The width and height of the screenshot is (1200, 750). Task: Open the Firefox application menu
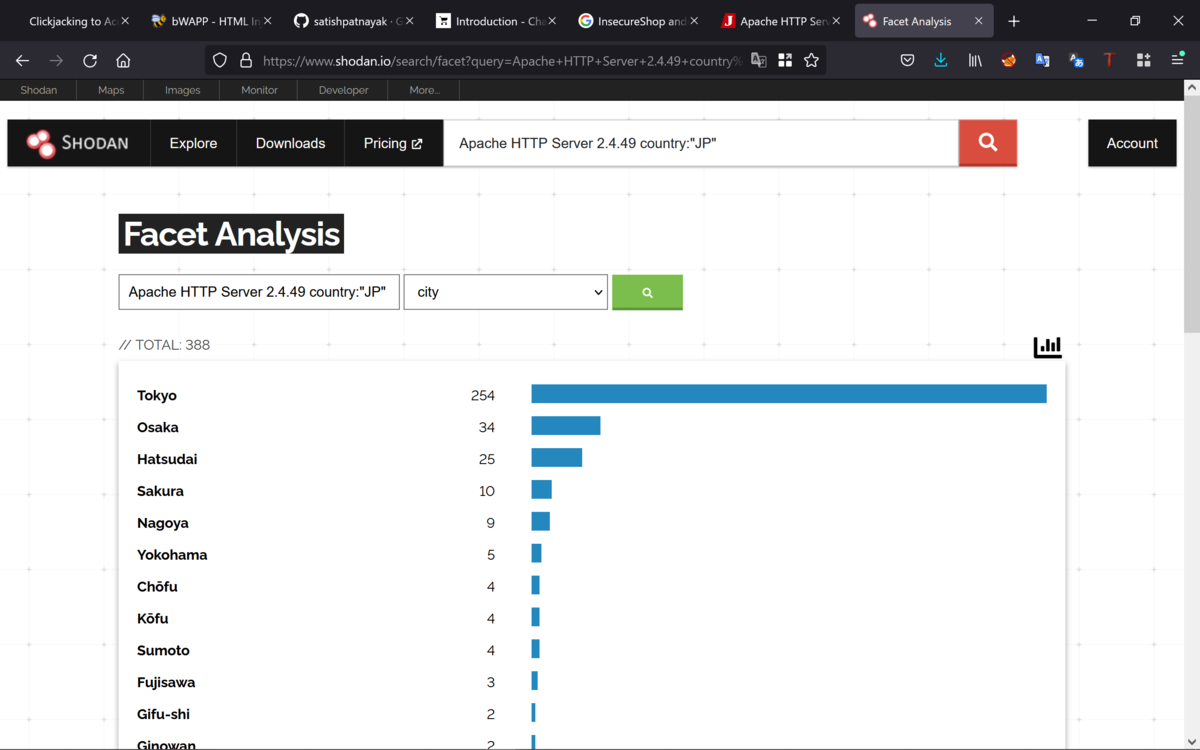pos(1177,60)
